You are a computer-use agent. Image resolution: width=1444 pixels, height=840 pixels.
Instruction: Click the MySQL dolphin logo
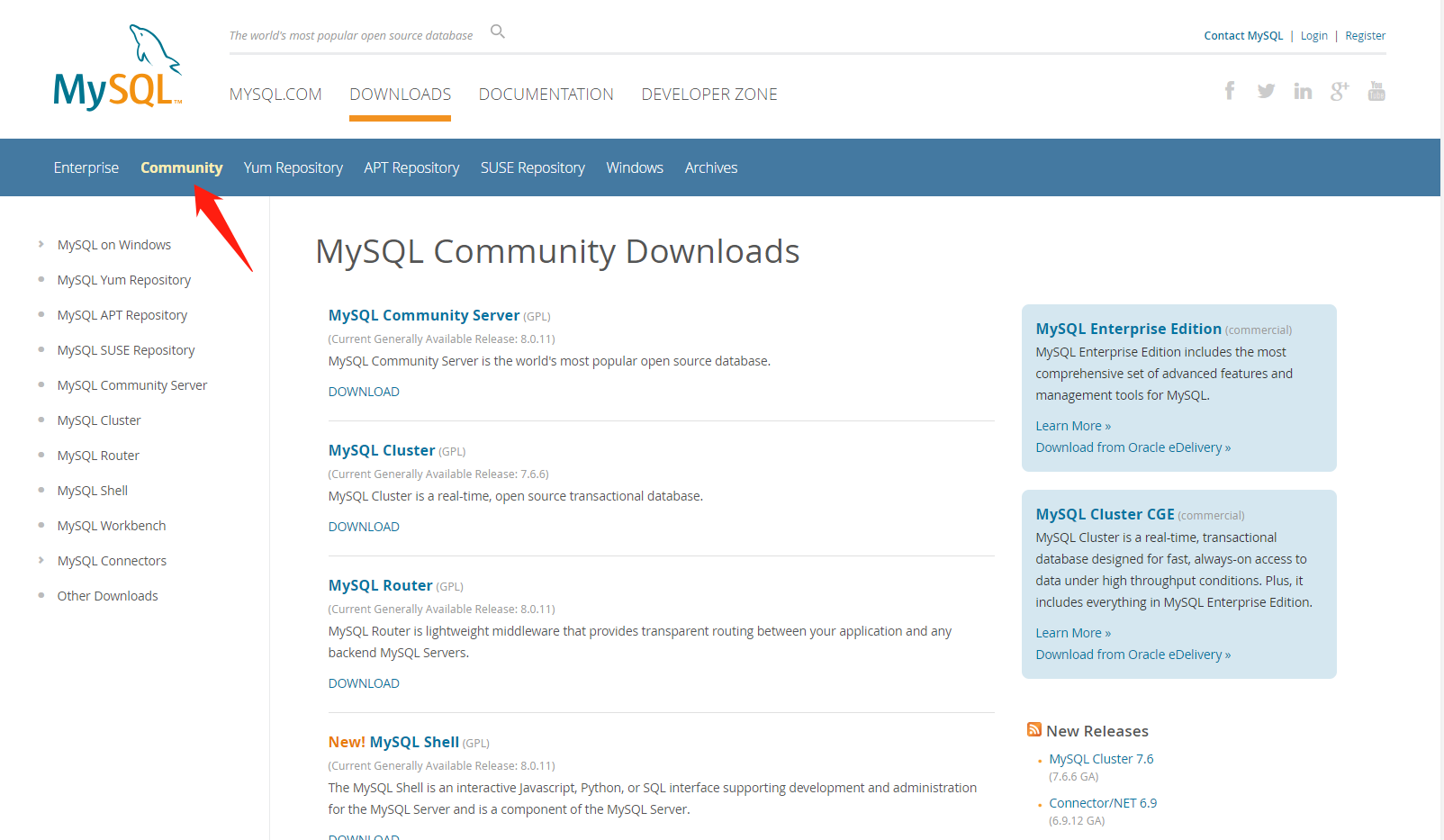coord(117,68)
